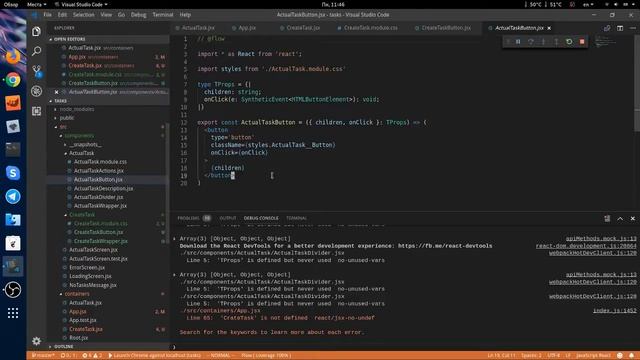Open the react-dom.development.js source link
Image resolution: width=640 pixels, height=360 pixels.
[586, 246]
